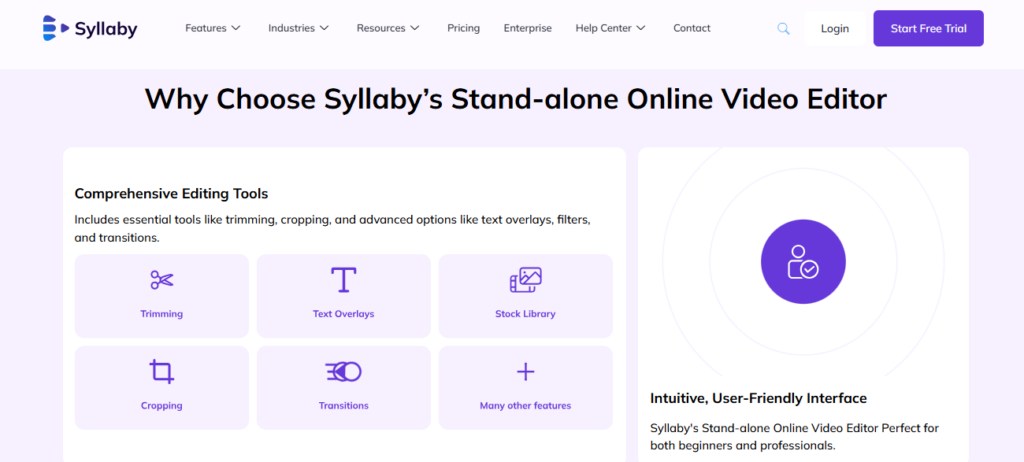Click the Stock Library image icon
1024x462 pixels.
tap(526, 280)
